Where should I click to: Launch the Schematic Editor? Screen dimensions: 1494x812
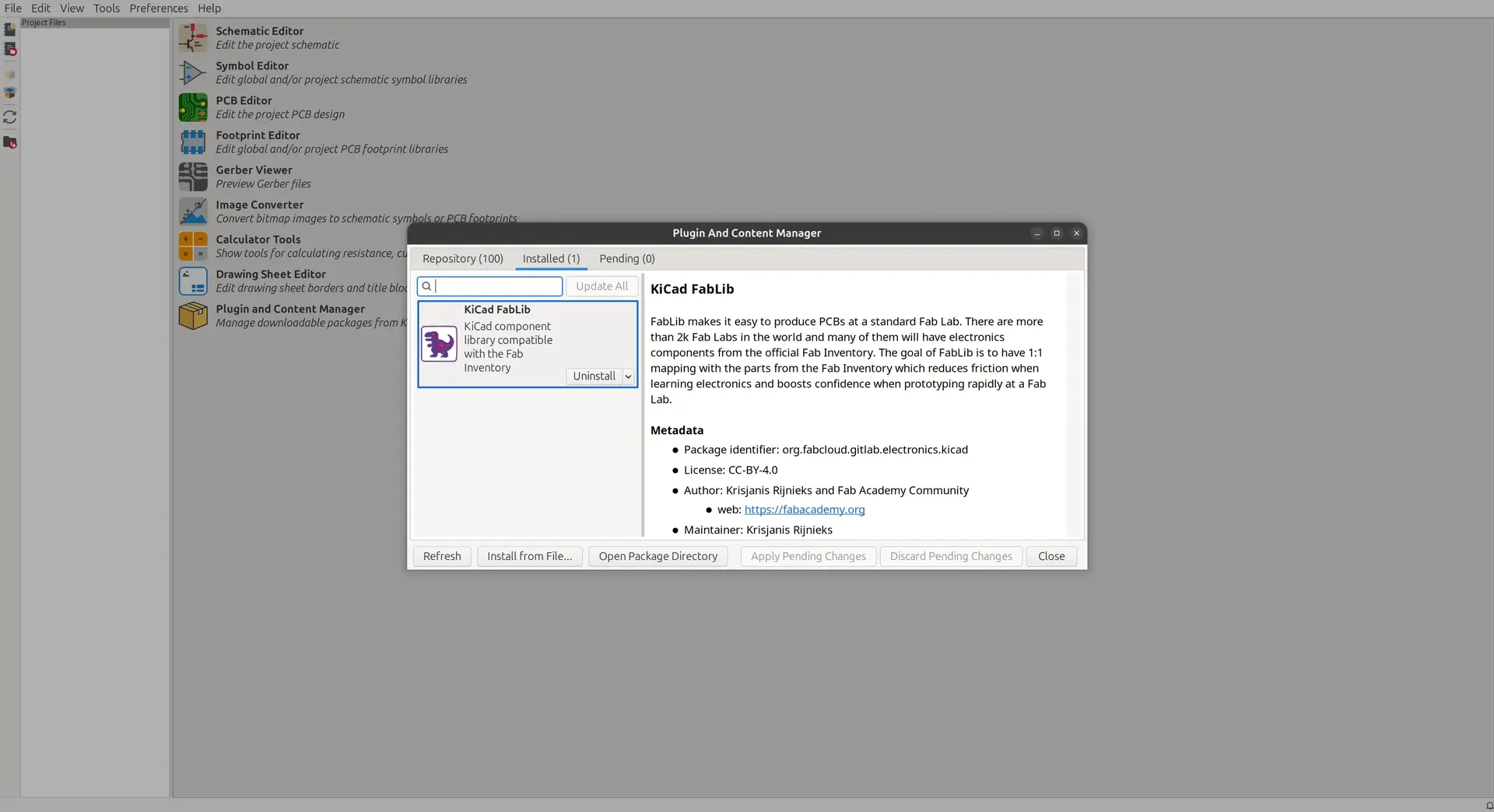coord(193,38)
